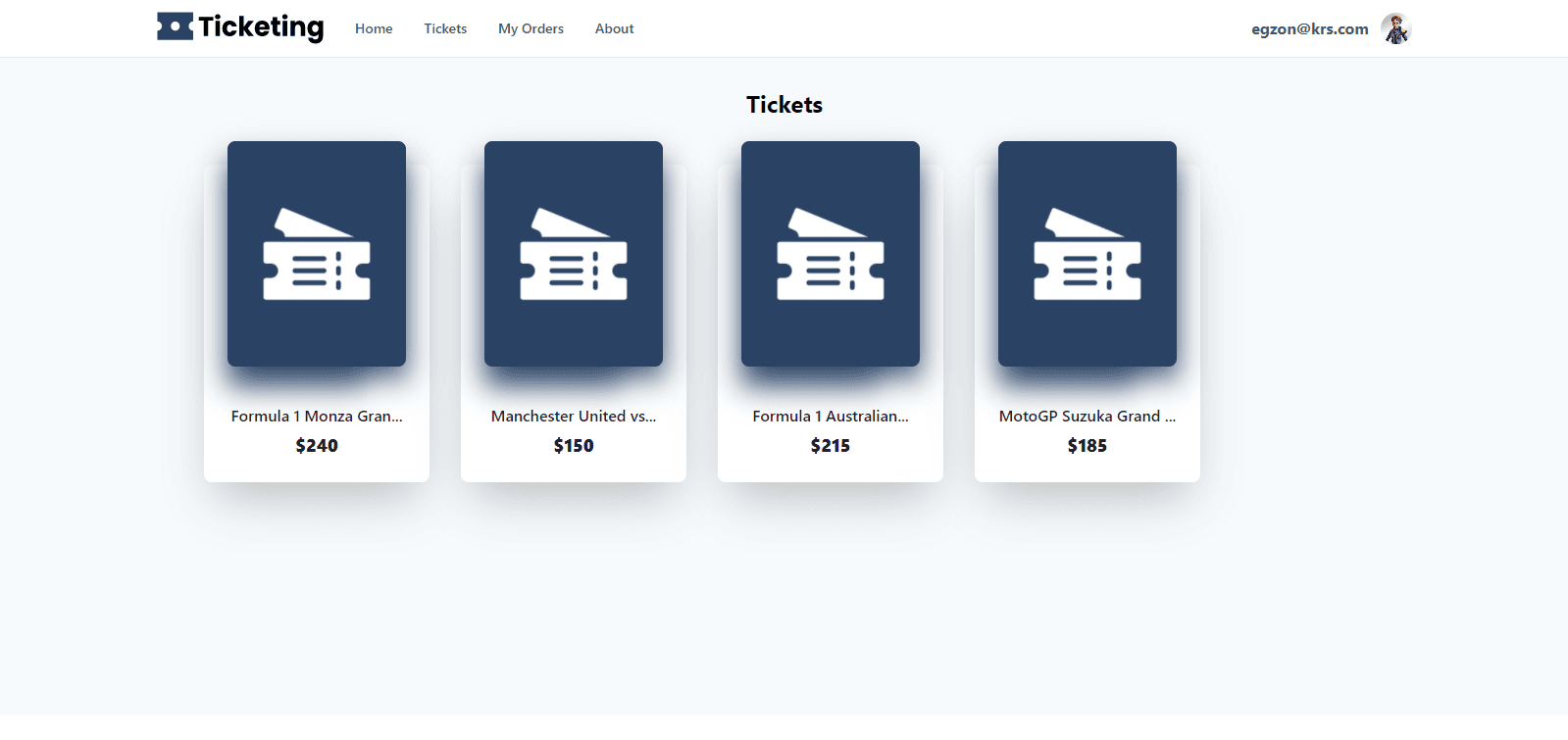Navigate to the About page
The image size is (1568, 740).
614,28
